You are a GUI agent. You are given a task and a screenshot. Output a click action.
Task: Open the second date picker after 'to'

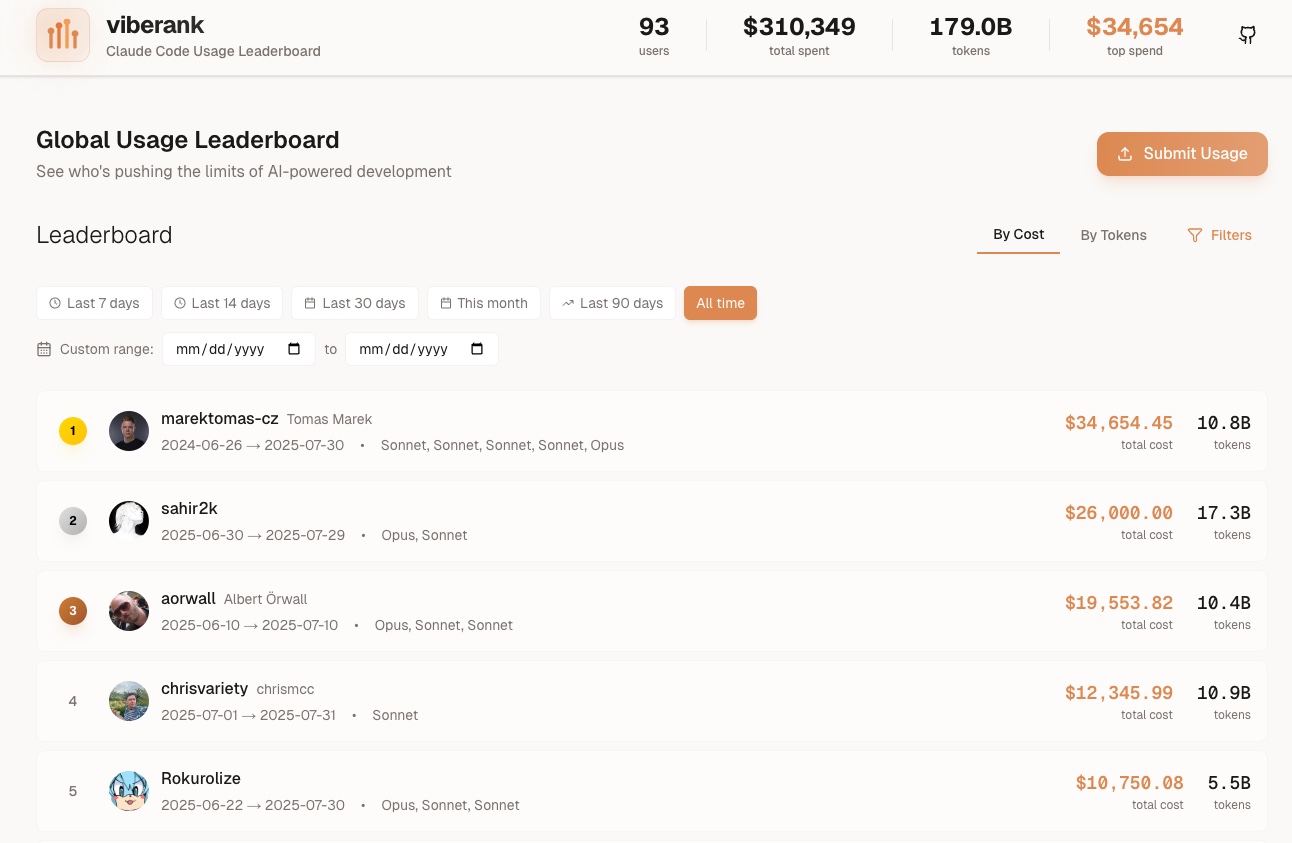tap(477, 348)
